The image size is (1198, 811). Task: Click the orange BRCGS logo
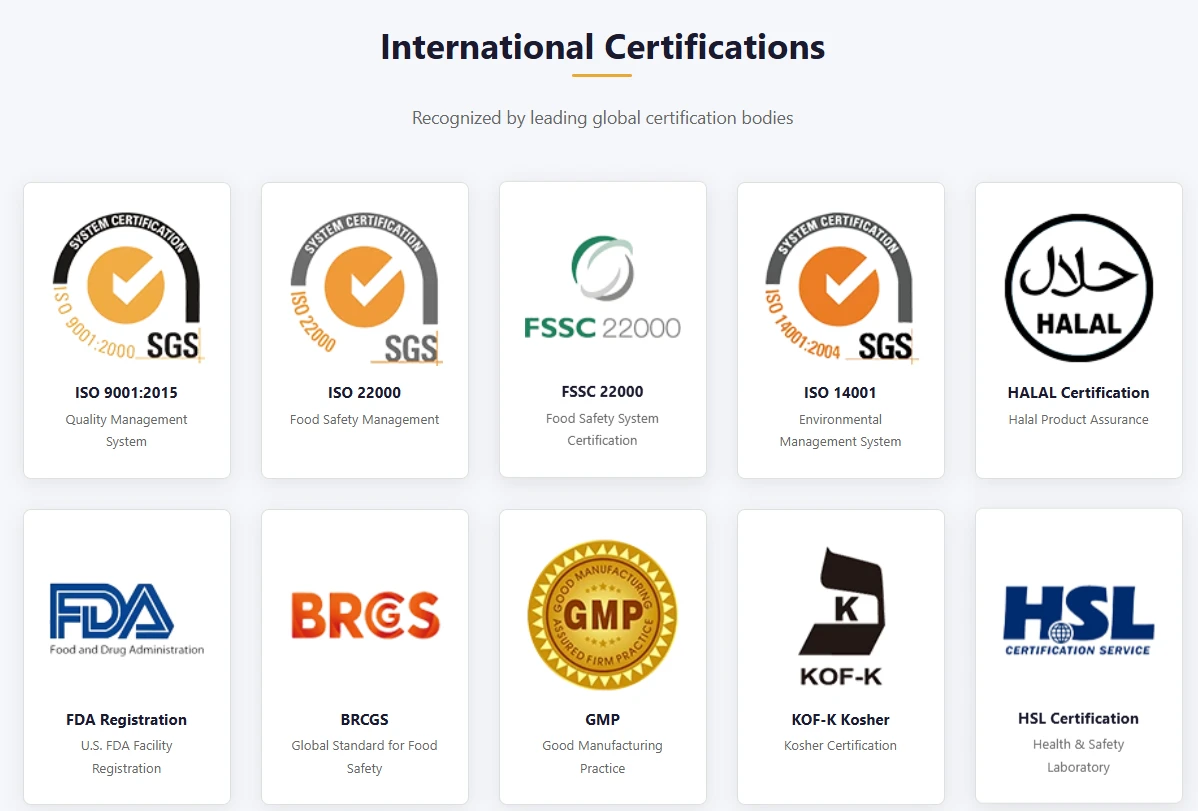365,615
